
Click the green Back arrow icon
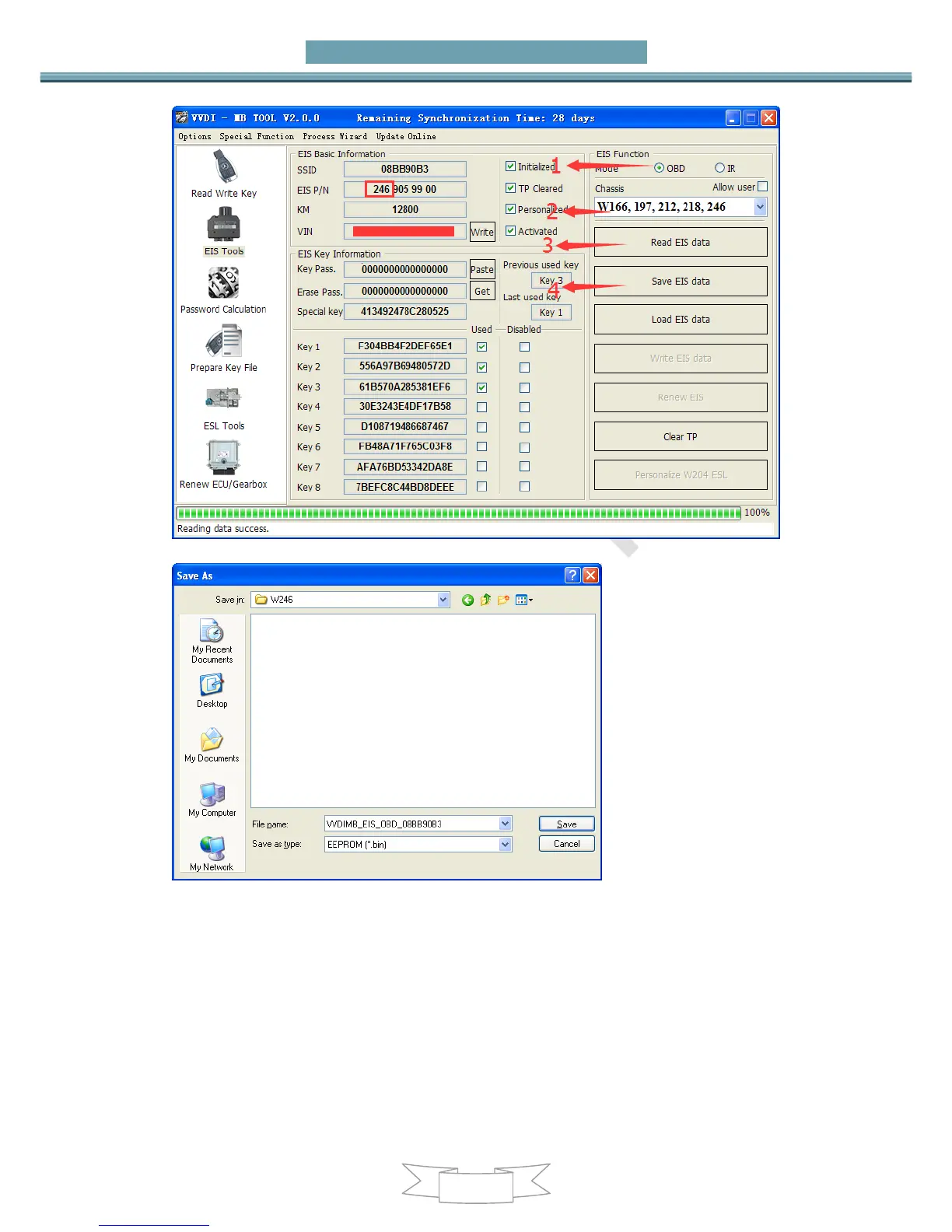pyautogui.click(x=467, y=600)
